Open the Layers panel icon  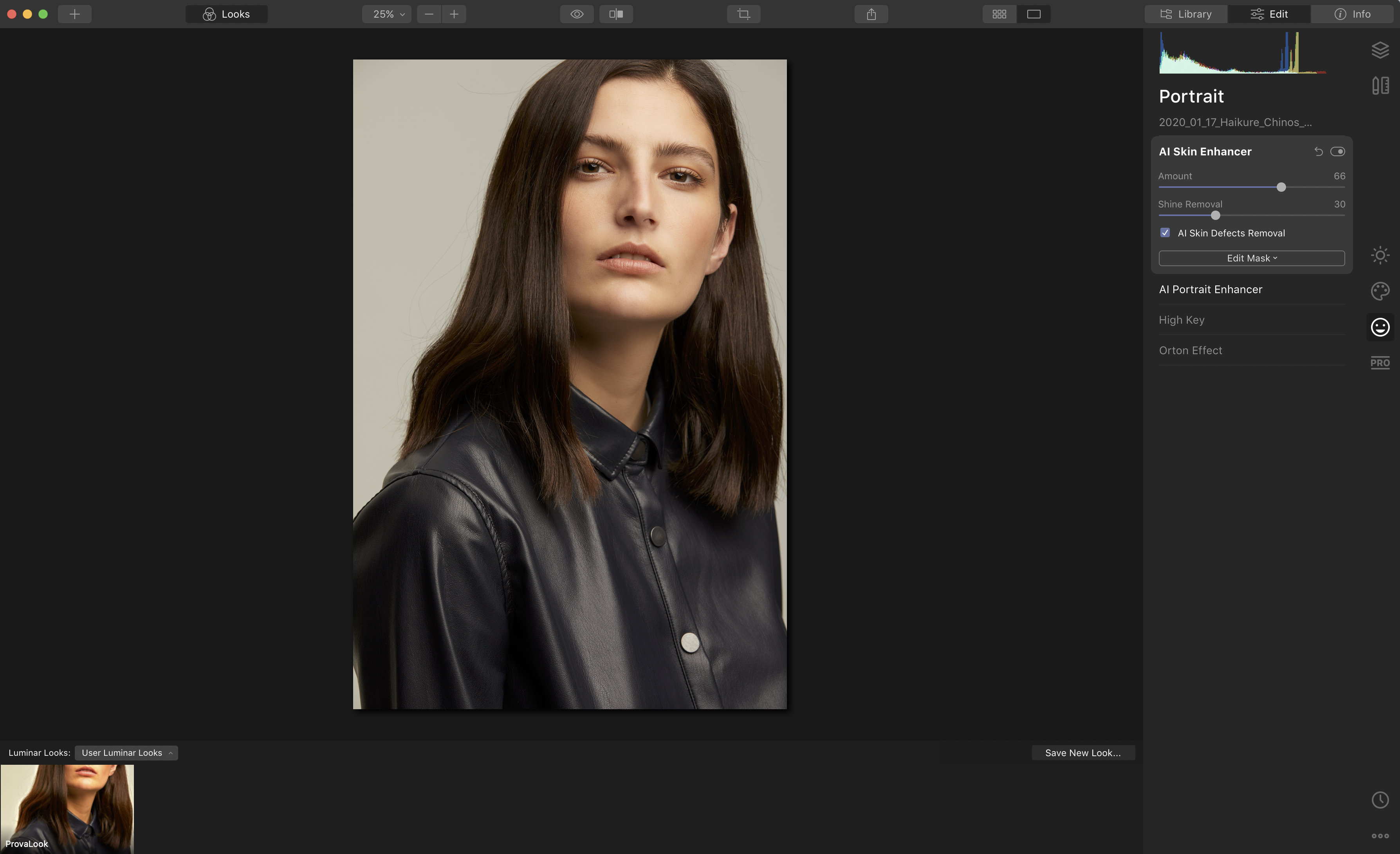[x=1380, y=50]
